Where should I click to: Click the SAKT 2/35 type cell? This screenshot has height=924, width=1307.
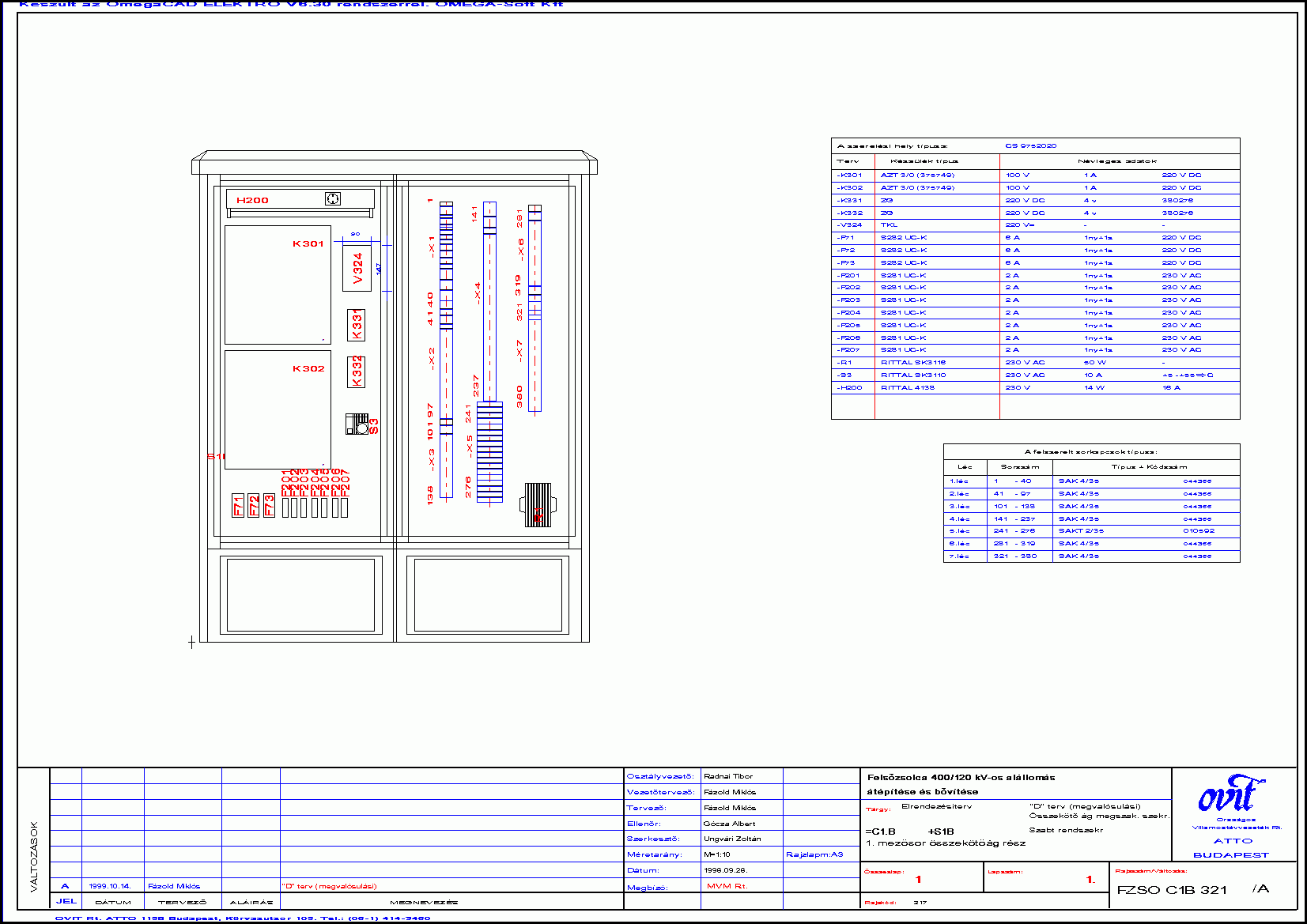(x=1081, y=531)
